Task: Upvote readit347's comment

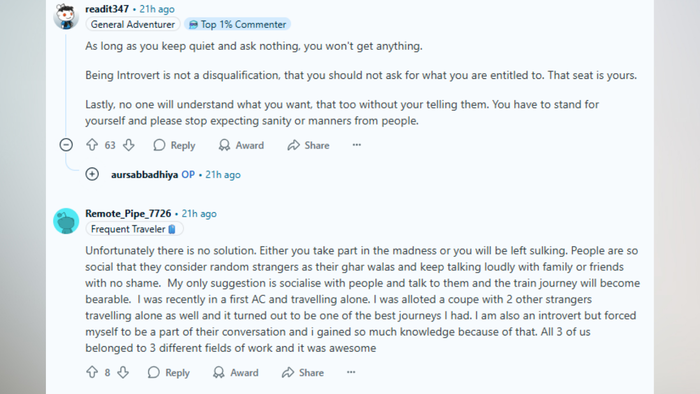Action: [x=92, y=145]
